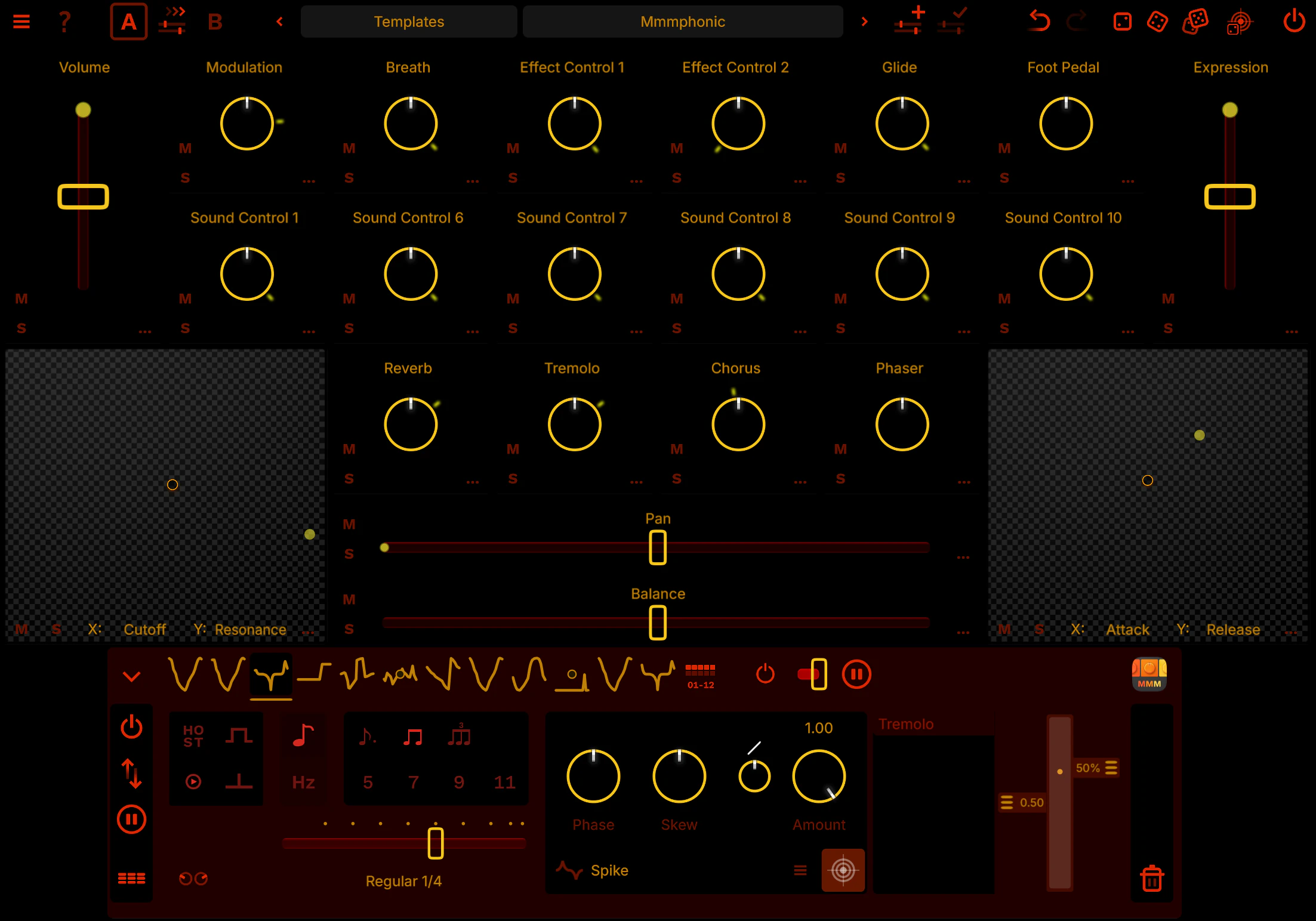Solo Sound Control 8
The width and height of the screenshot is (1316, 921).
677,328
